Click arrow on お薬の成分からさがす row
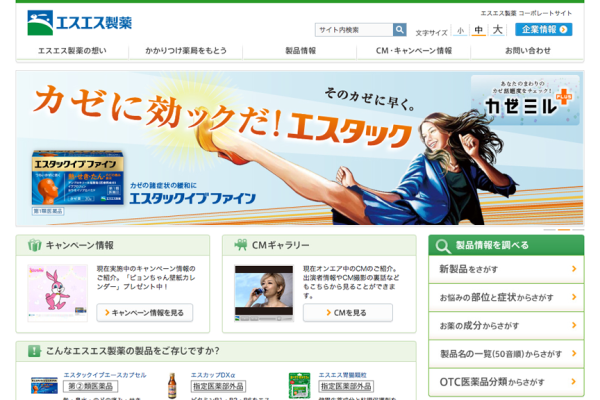The image size is (600, 400). click(574, 325)
